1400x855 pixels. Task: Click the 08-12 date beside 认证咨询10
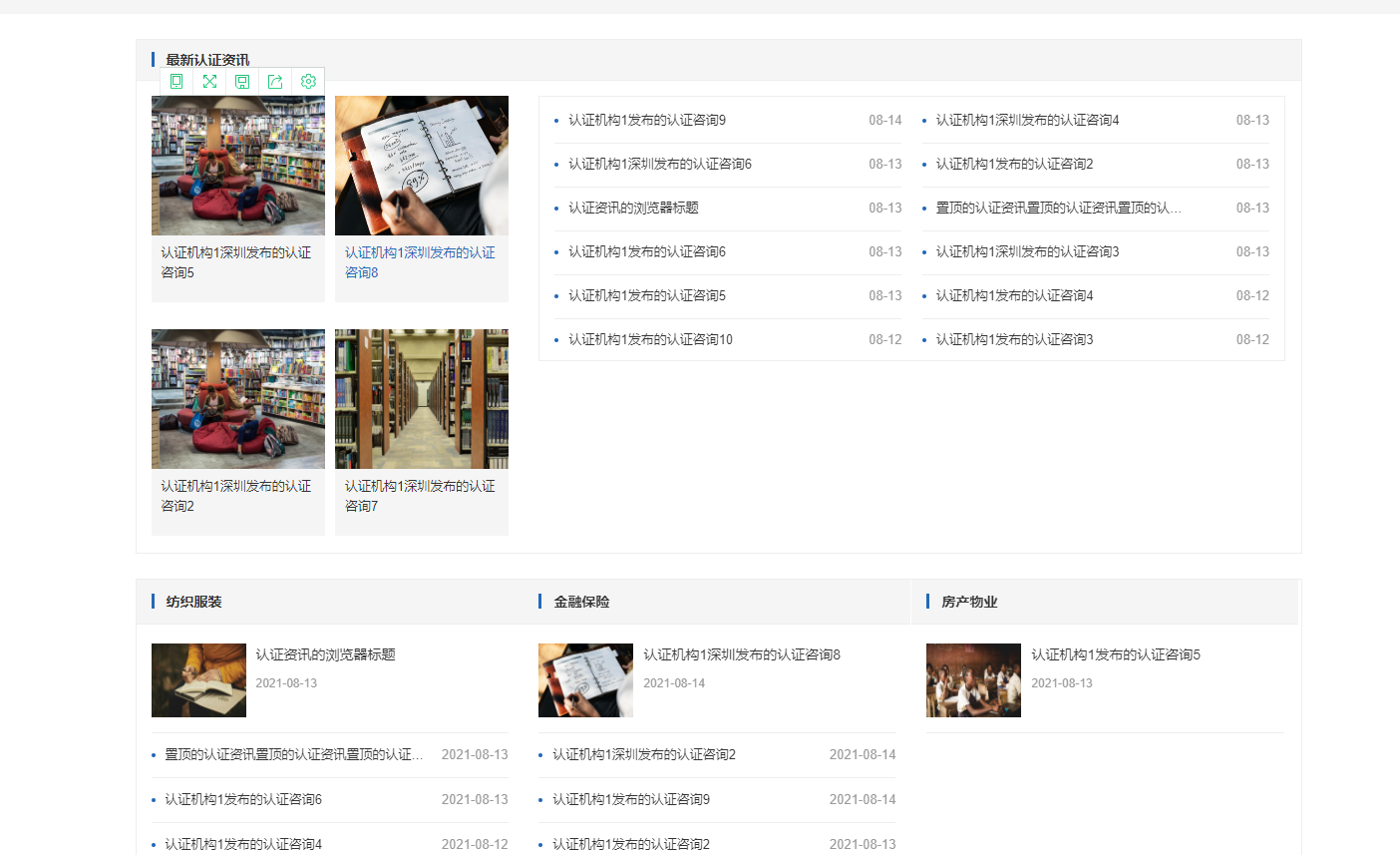tap(885, 339)
